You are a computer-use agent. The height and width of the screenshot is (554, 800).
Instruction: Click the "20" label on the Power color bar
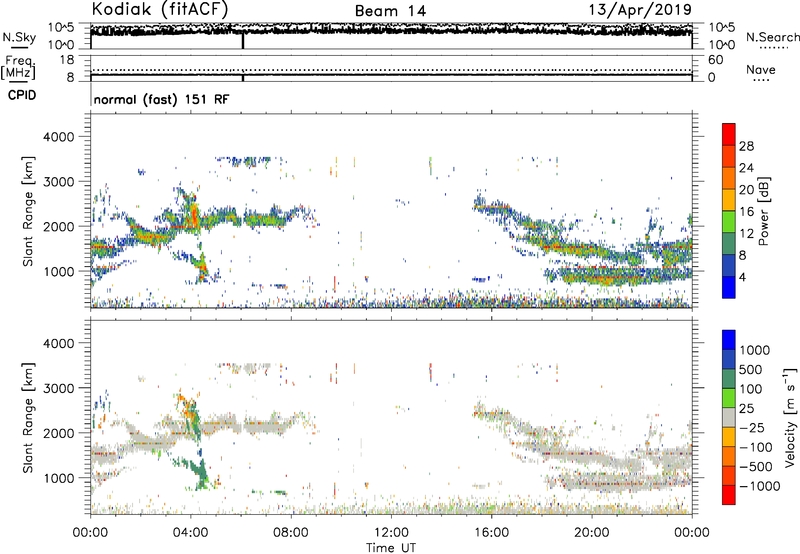coord(746,190)
